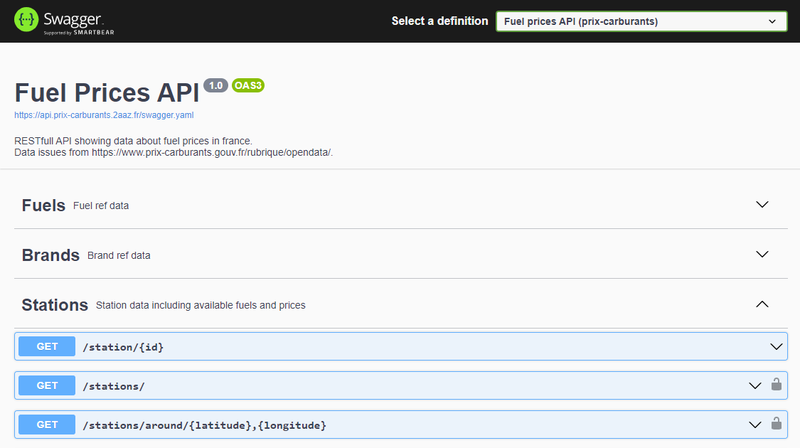Expand the /station/{id} endpoint arrow

(x=775, y=346)
